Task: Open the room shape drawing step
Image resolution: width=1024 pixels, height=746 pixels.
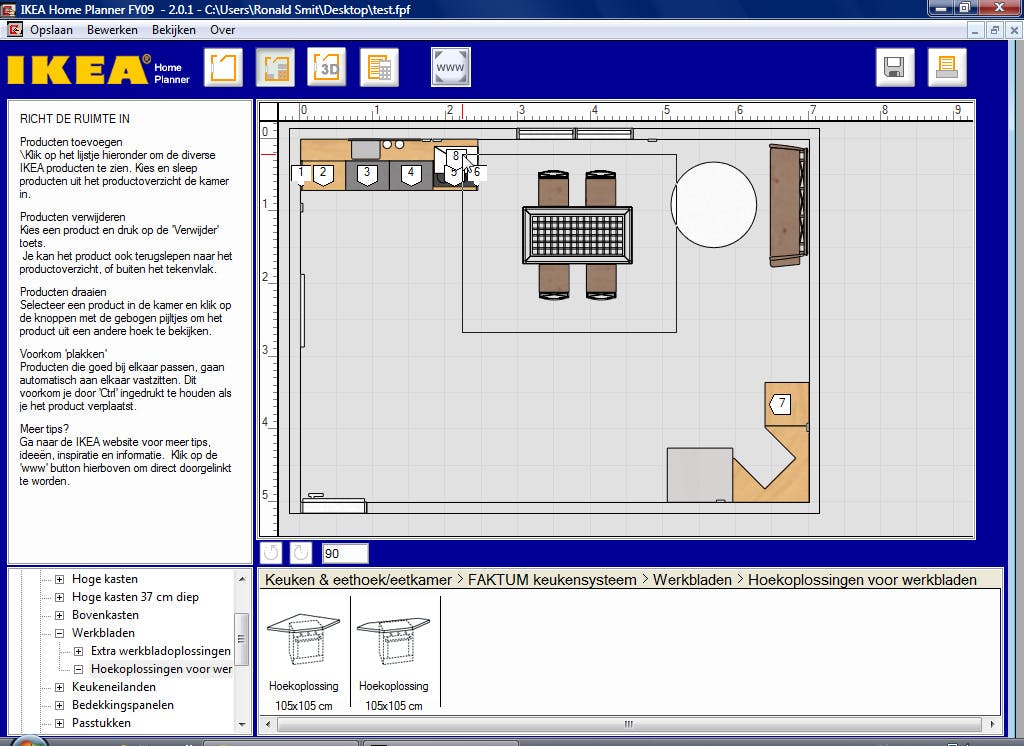Action: pyautogui.click(x=223, y=67)
